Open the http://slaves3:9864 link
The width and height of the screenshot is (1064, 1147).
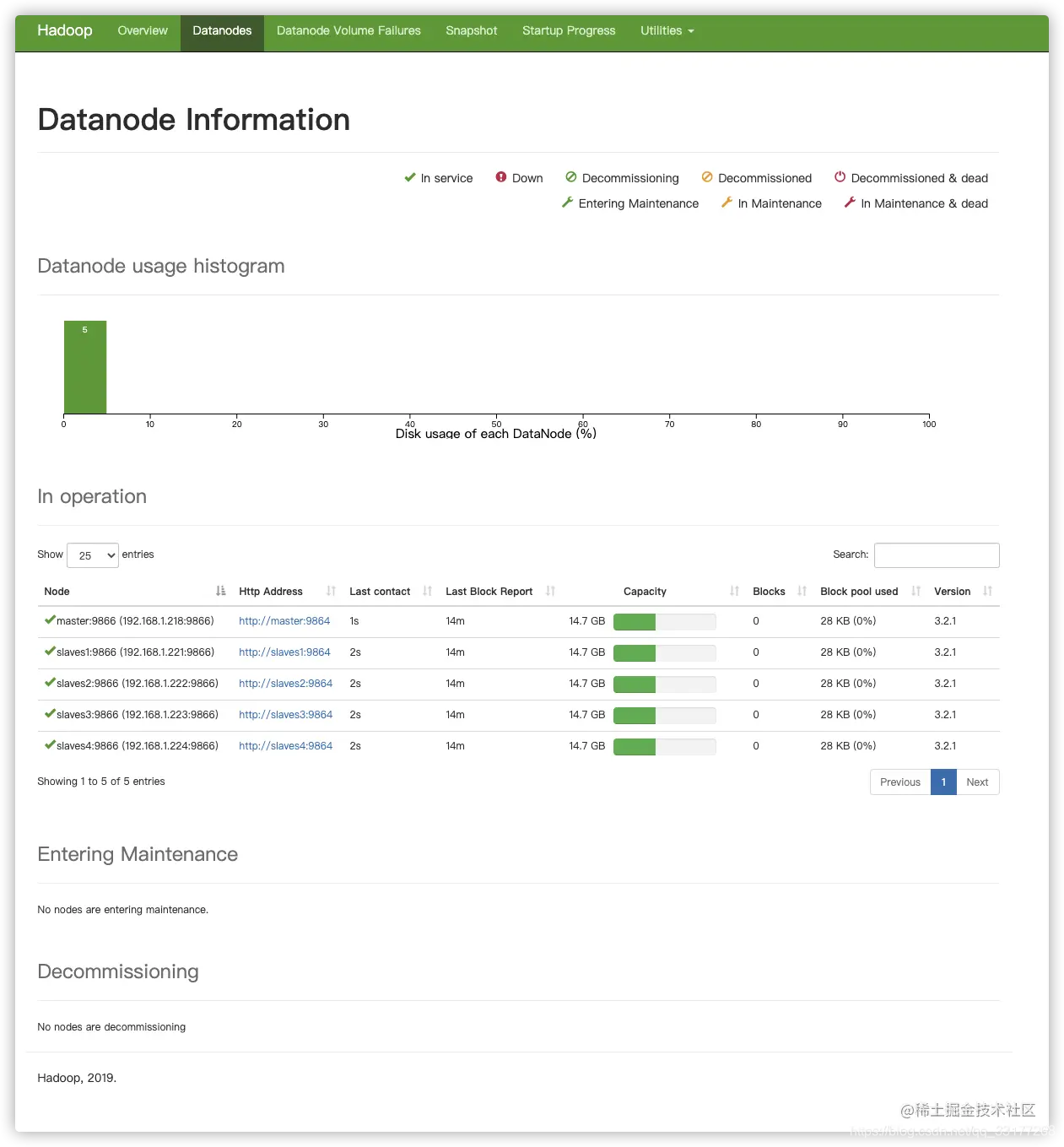pyautogui.click(x=285, y=715)
